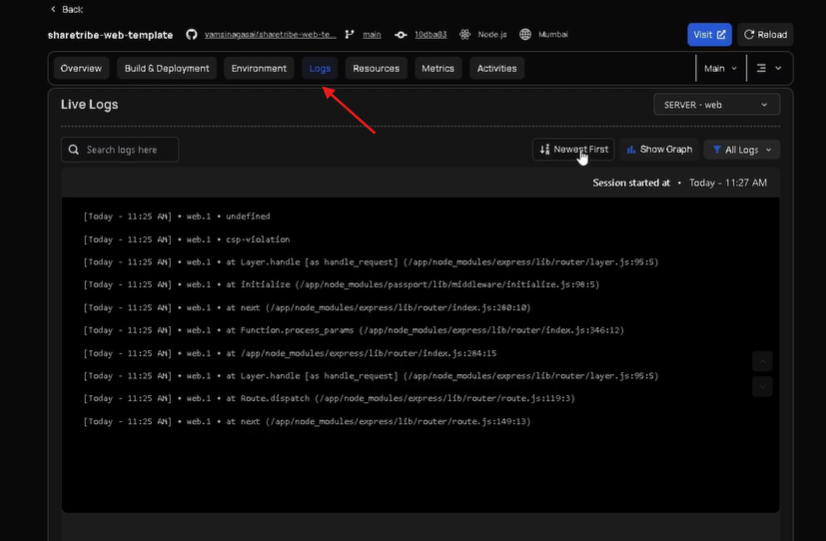The image size is (826, 541).
Task: Select the 'Route.dispatch' log line
Action: pos(329,399)
